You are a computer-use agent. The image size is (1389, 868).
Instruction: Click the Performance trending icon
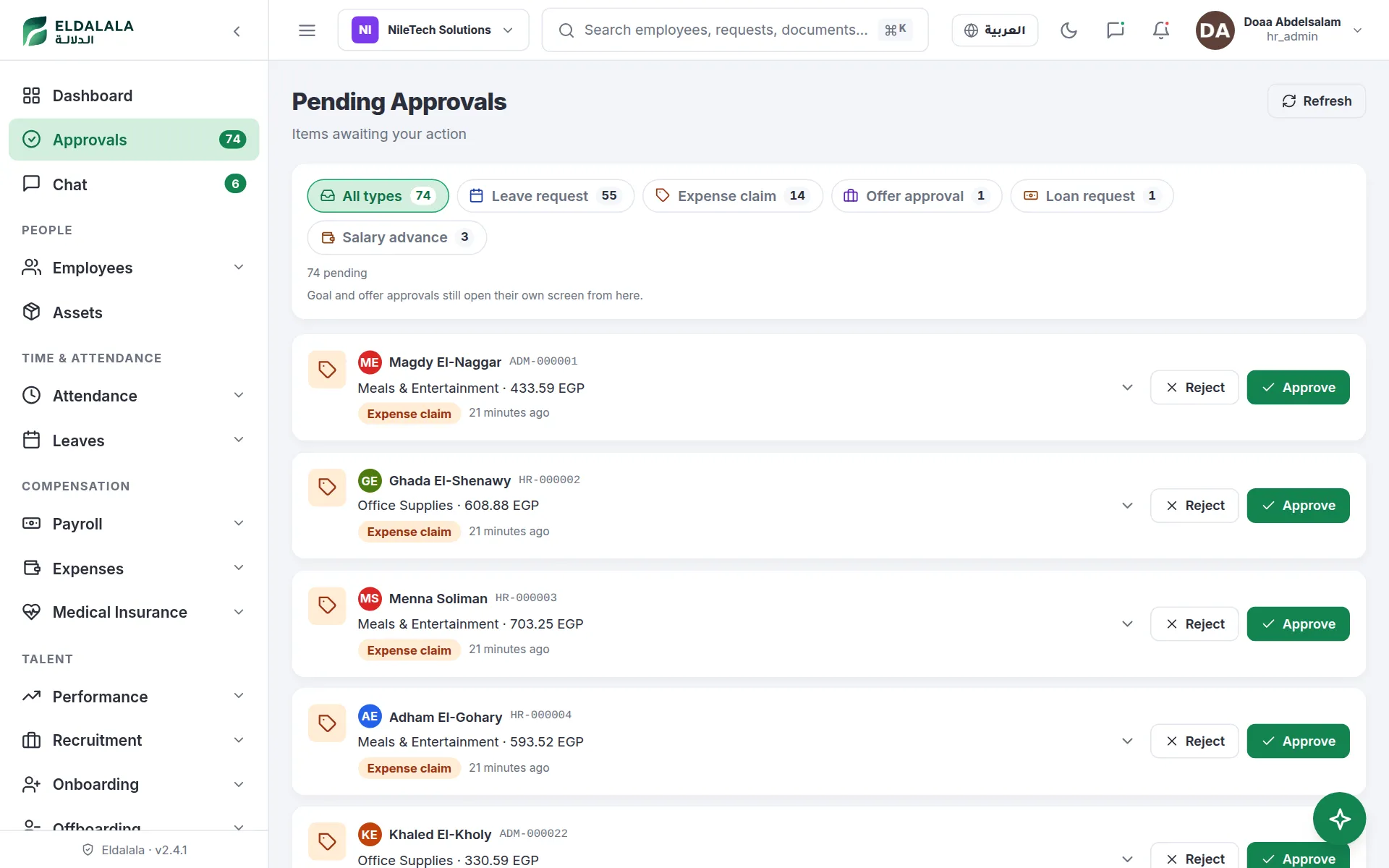(x=31, y=696)
